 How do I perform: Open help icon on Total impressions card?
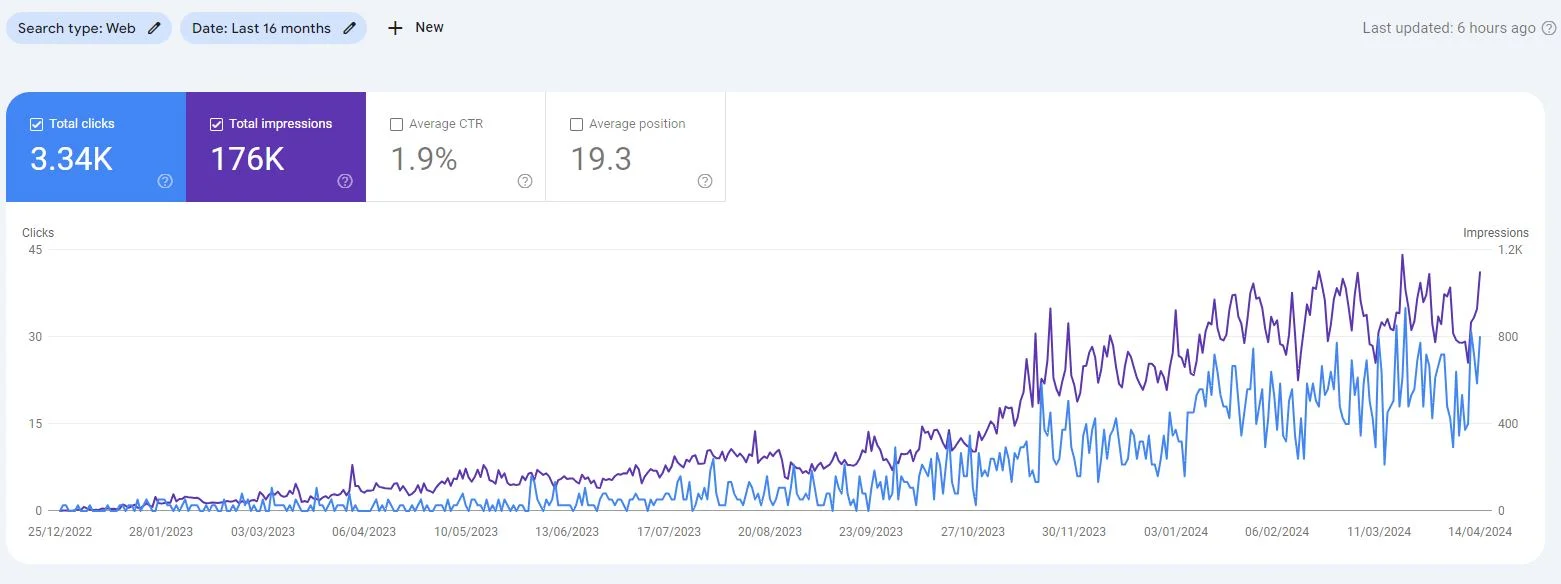pyautogui.click(x=345, y=181)
